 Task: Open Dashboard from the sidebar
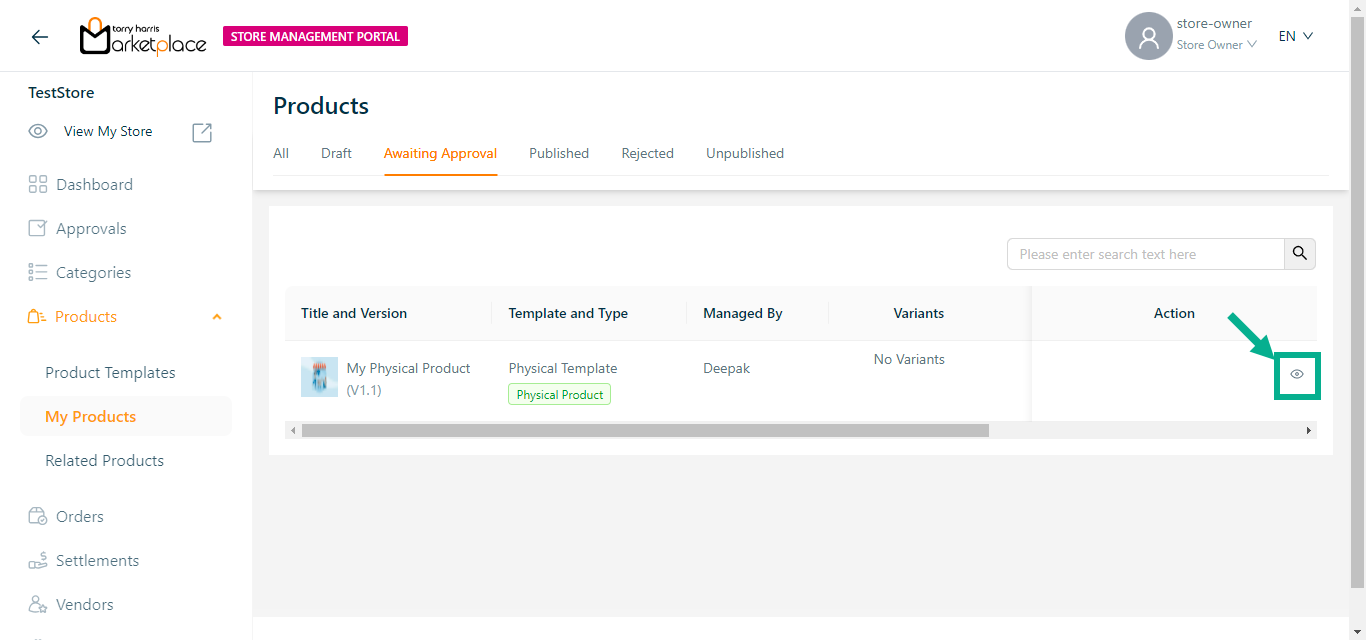point(94,185)
